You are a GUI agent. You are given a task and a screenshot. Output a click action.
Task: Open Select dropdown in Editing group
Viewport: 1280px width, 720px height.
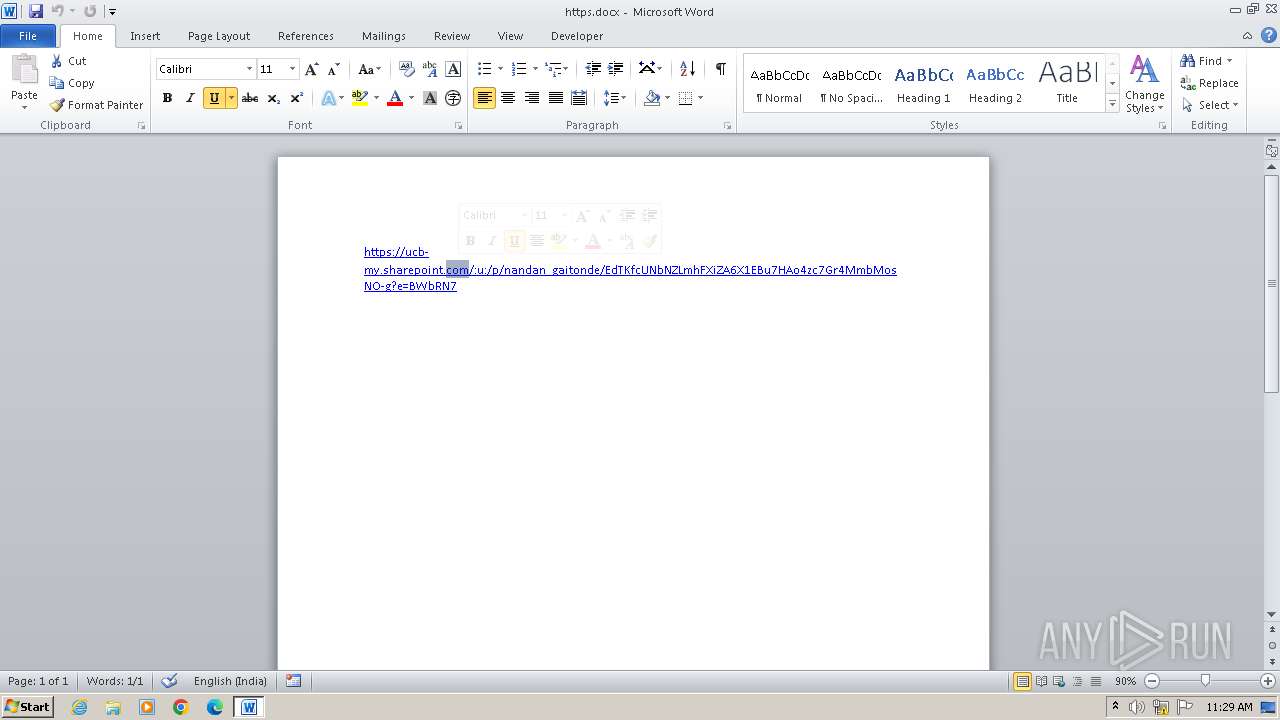click(x=1209, y=105)
